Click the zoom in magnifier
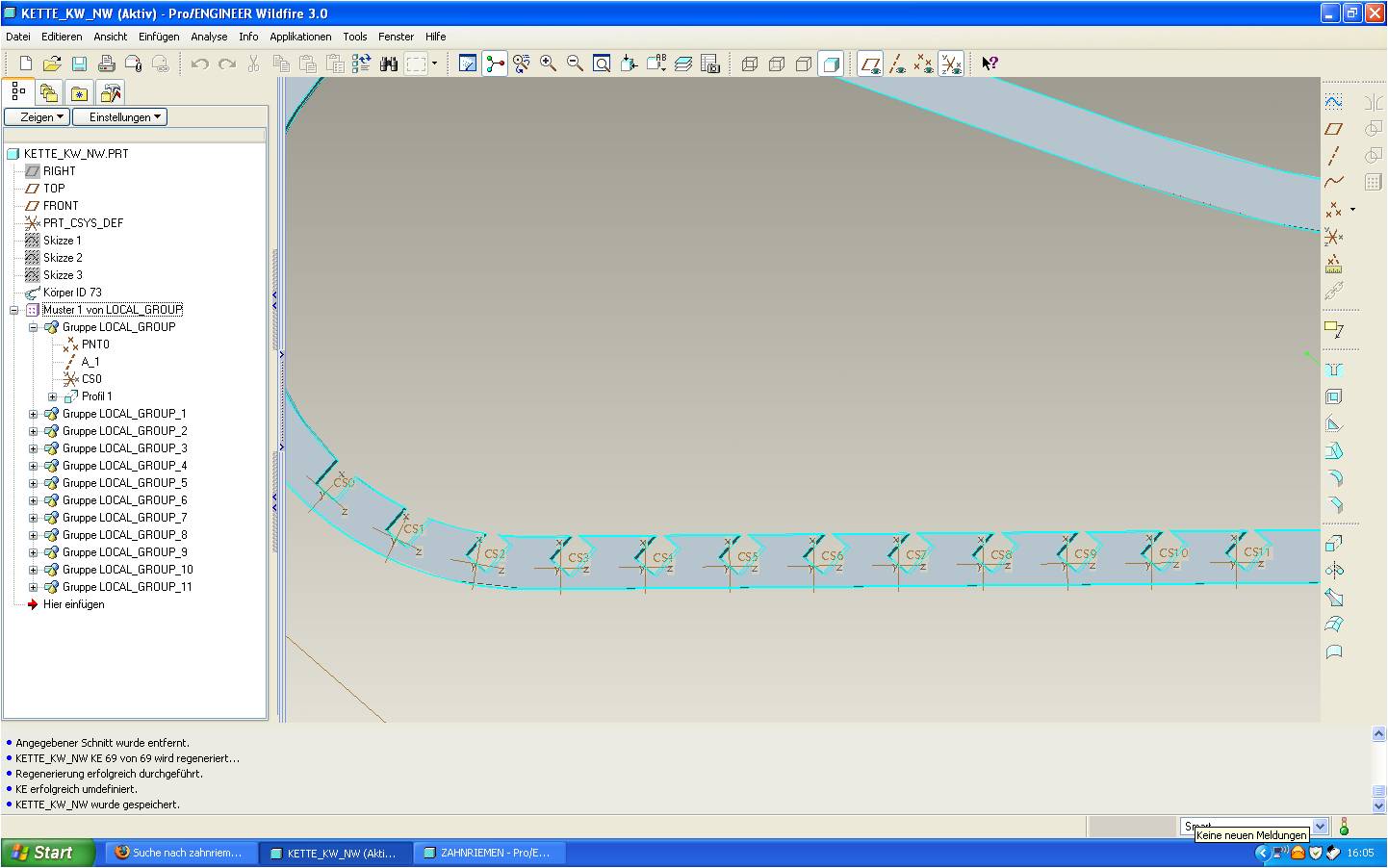Viewport: 1388px width, 868px height. coord(548,64)
